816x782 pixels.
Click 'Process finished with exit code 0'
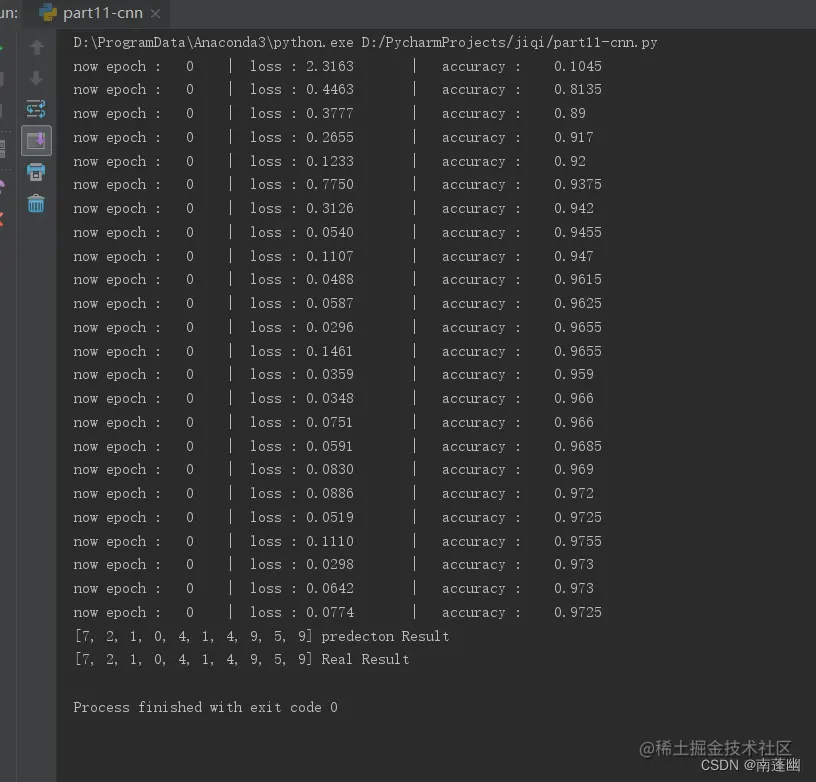point(206,707)
